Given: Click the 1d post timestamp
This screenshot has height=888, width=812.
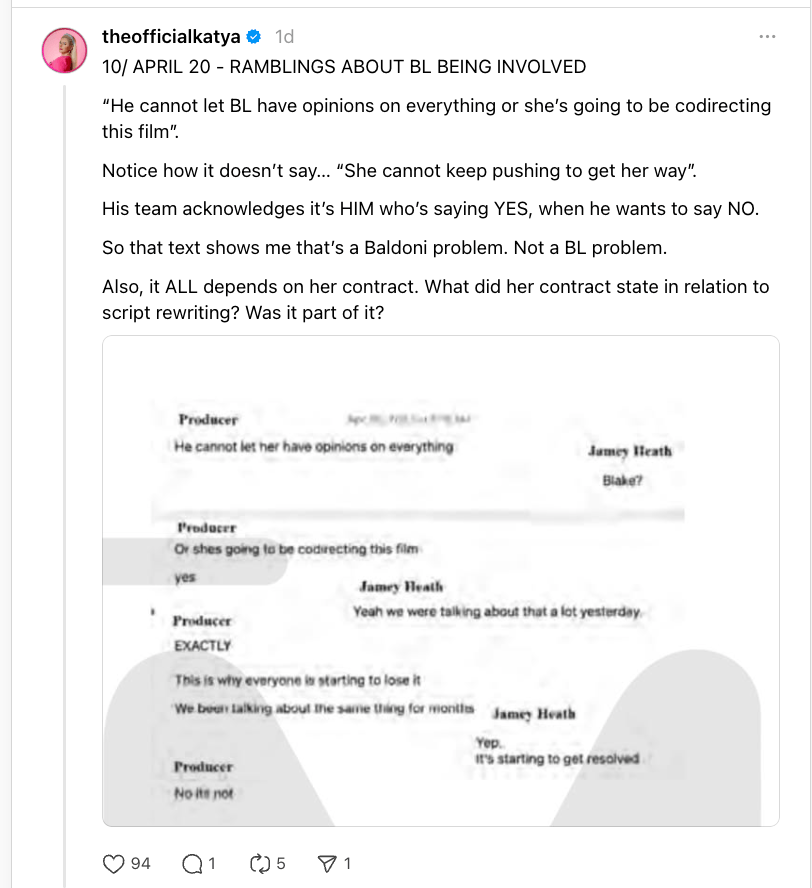Looking at the screenshot, I should click(x=285, y=37).
